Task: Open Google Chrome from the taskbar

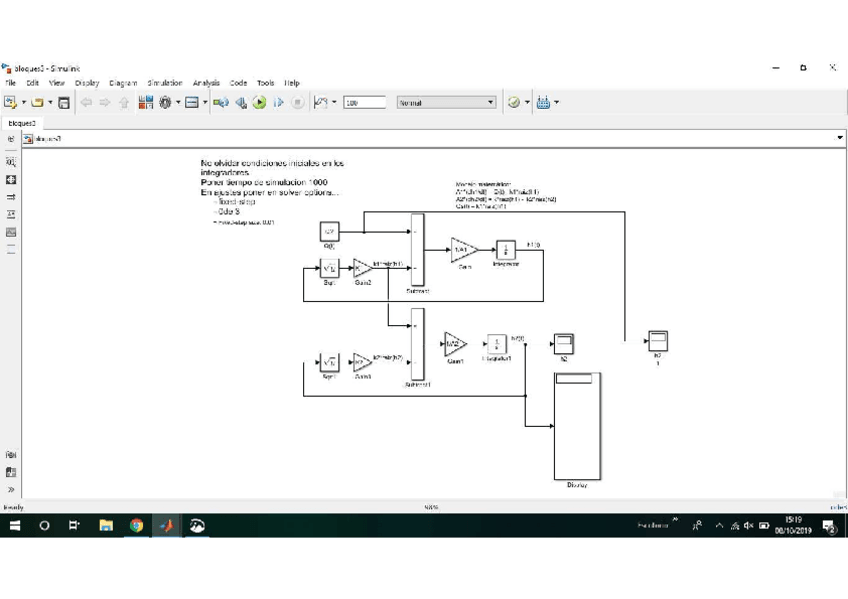Action: tap(136, 525)
